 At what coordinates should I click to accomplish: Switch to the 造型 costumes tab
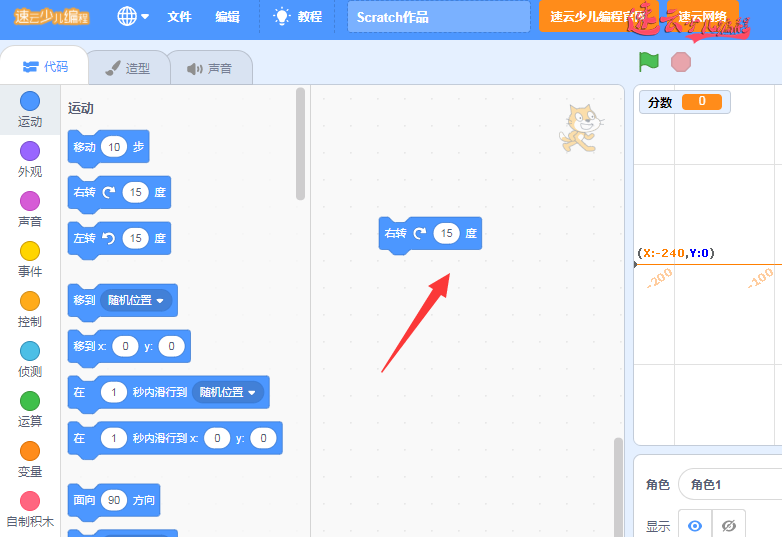[x=127, y=68]
